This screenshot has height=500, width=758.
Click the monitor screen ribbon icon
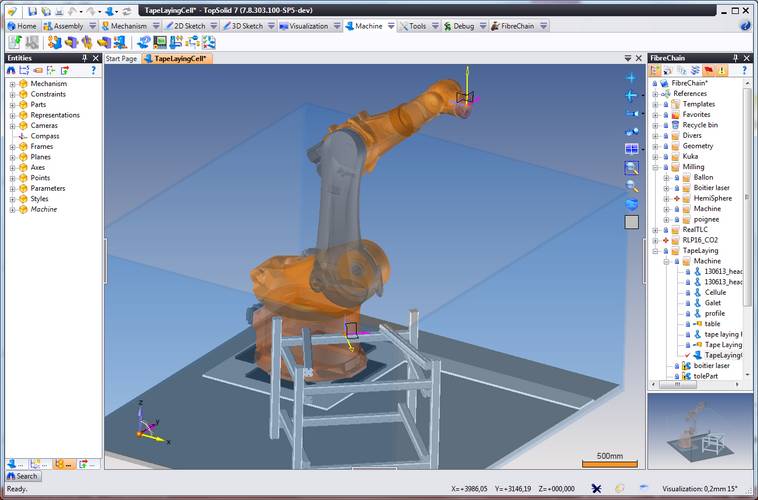[x=160, y=43]
